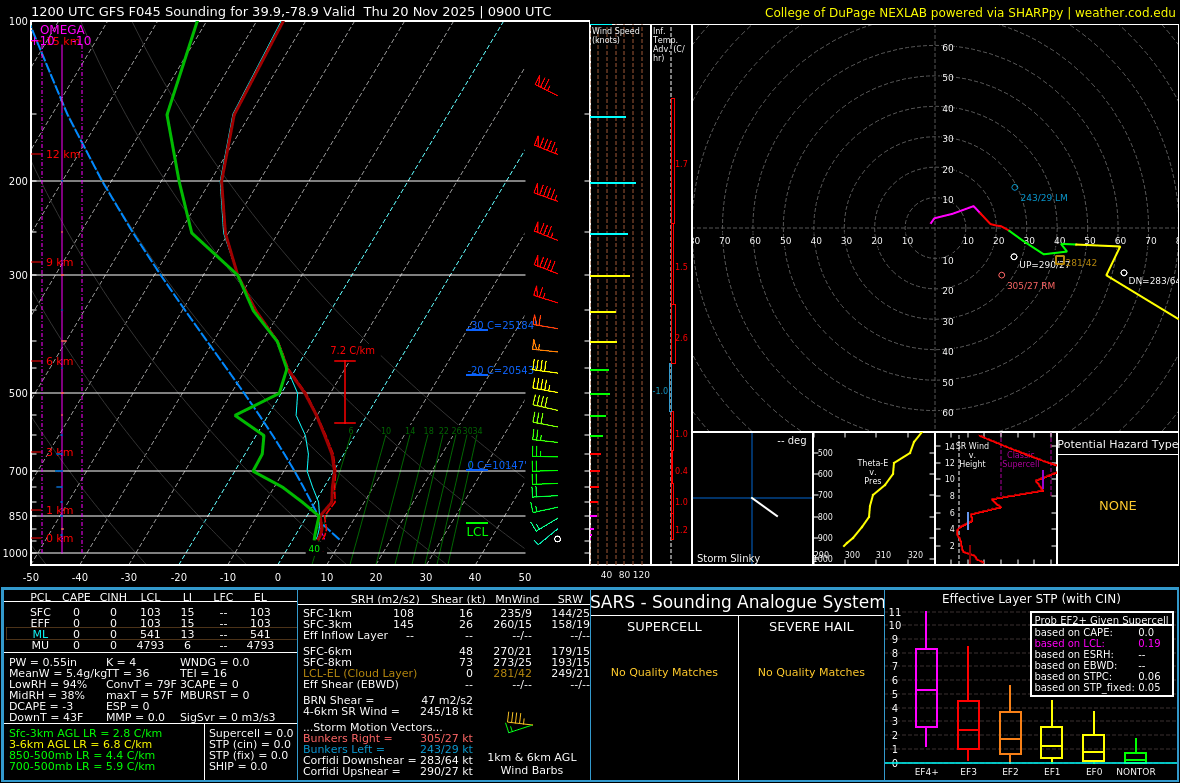Click the blue 243/29 LM hodograph circle
This screenshot has width=1180, height=783.
1014,187
